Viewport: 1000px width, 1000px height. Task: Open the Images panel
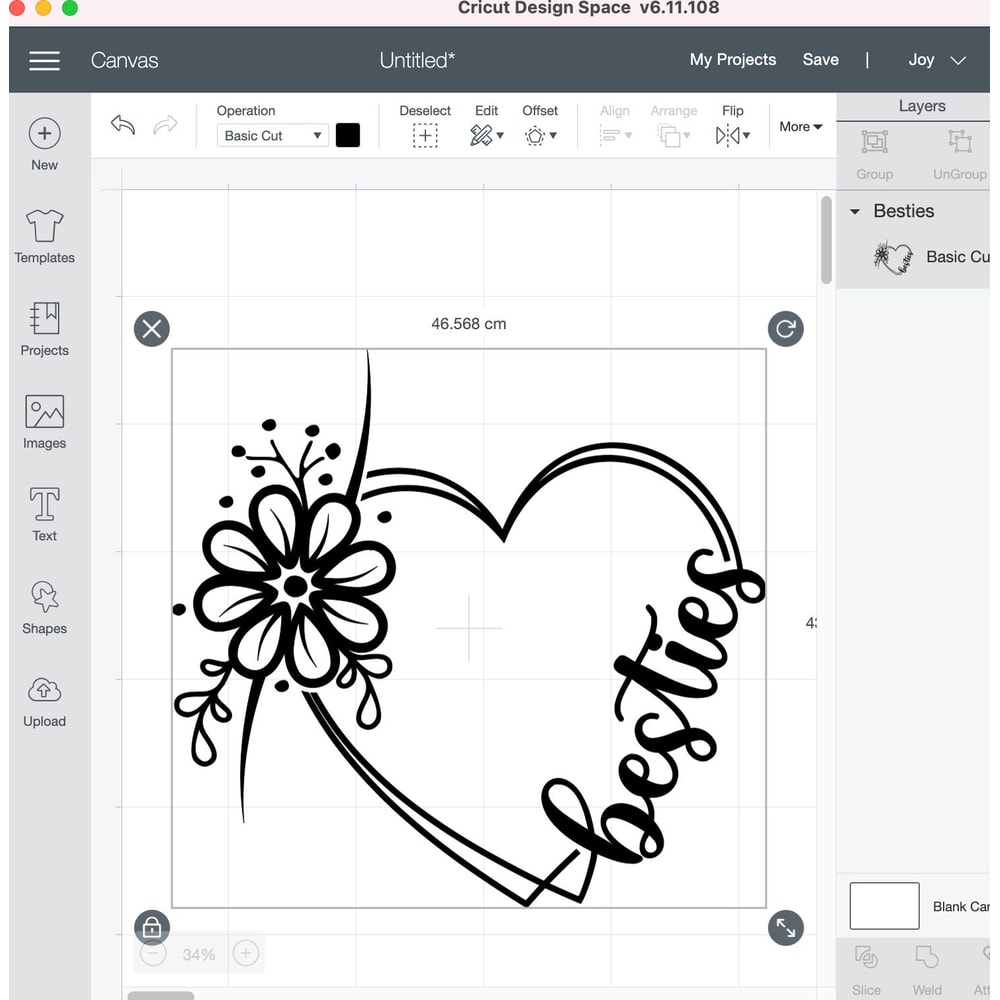pyautogui.click(x=43, y=419)
